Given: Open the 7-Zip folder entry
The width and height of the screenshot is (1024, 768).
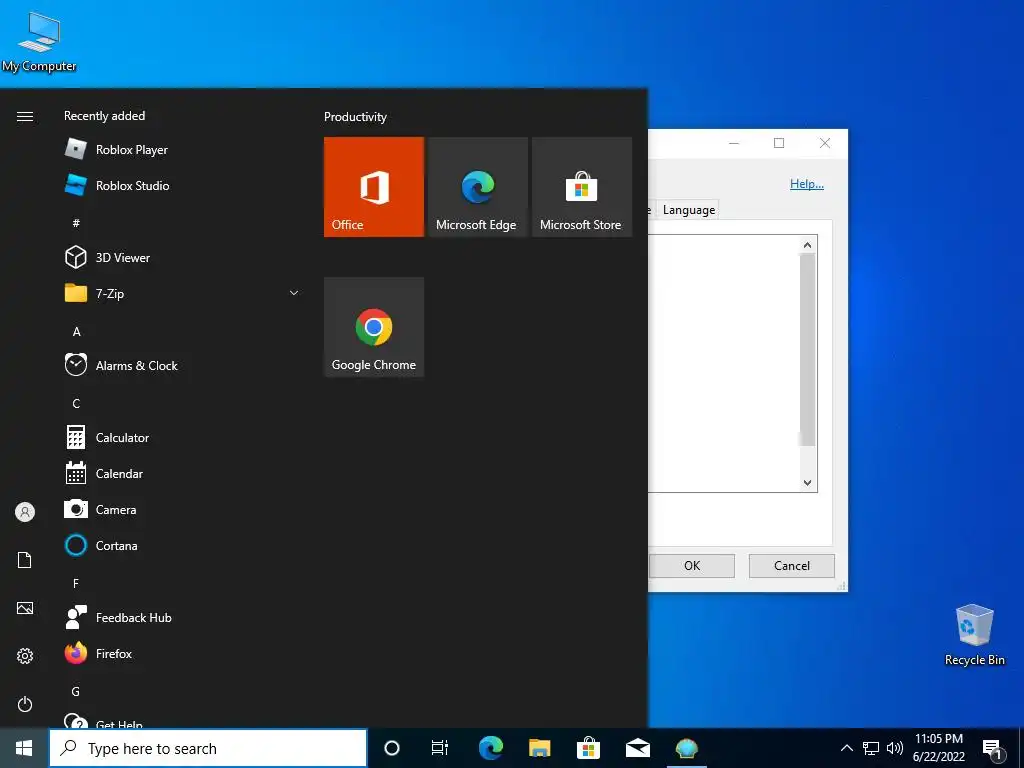Looking at the screenshot, I should (x=182, y=293).
